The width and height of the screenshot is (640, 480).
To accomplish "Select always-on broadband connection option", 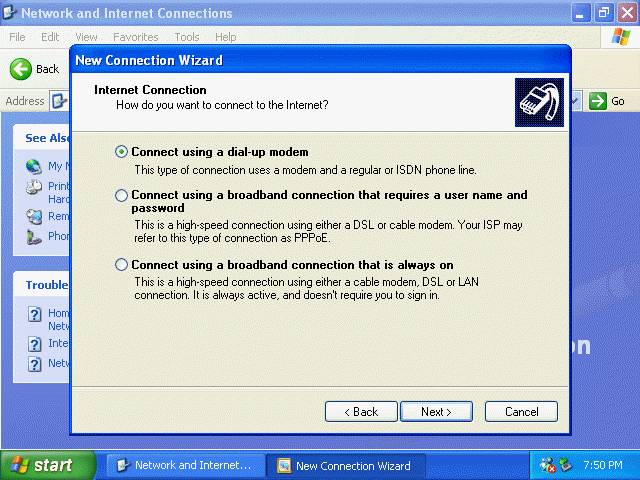I will coord(121,265).
